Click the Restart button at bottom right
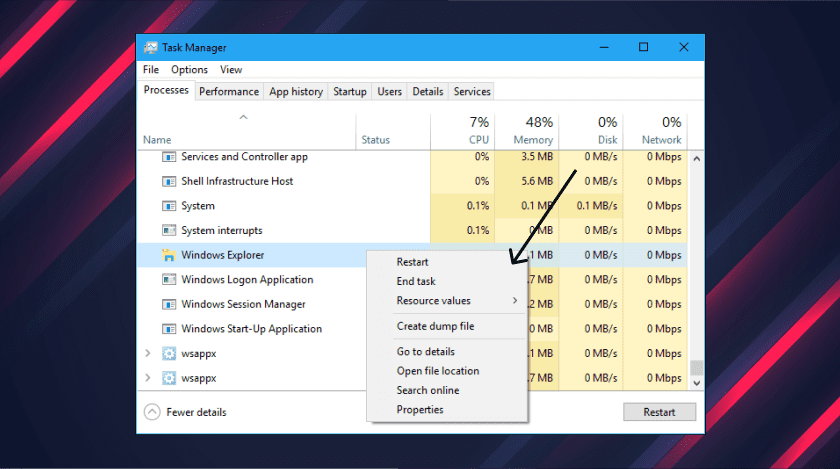Viewport: 840px width, 469px height. [659, 412]
